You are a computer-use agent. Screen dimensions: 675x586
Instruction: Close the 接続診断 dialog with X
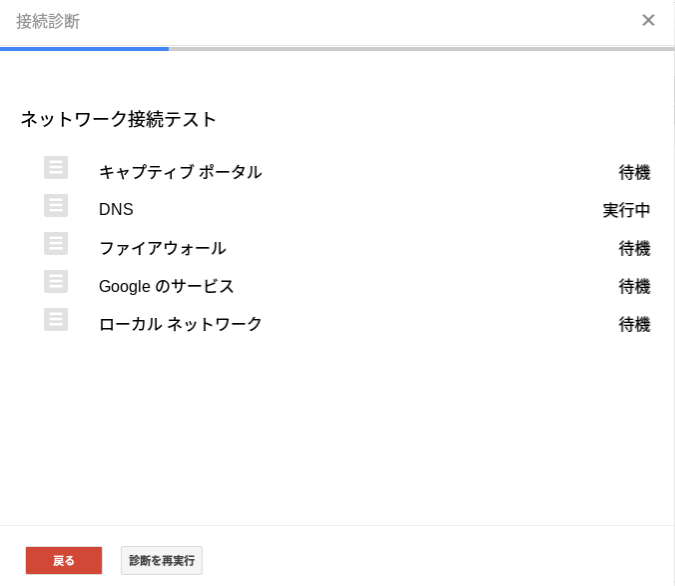coord(648,20)
